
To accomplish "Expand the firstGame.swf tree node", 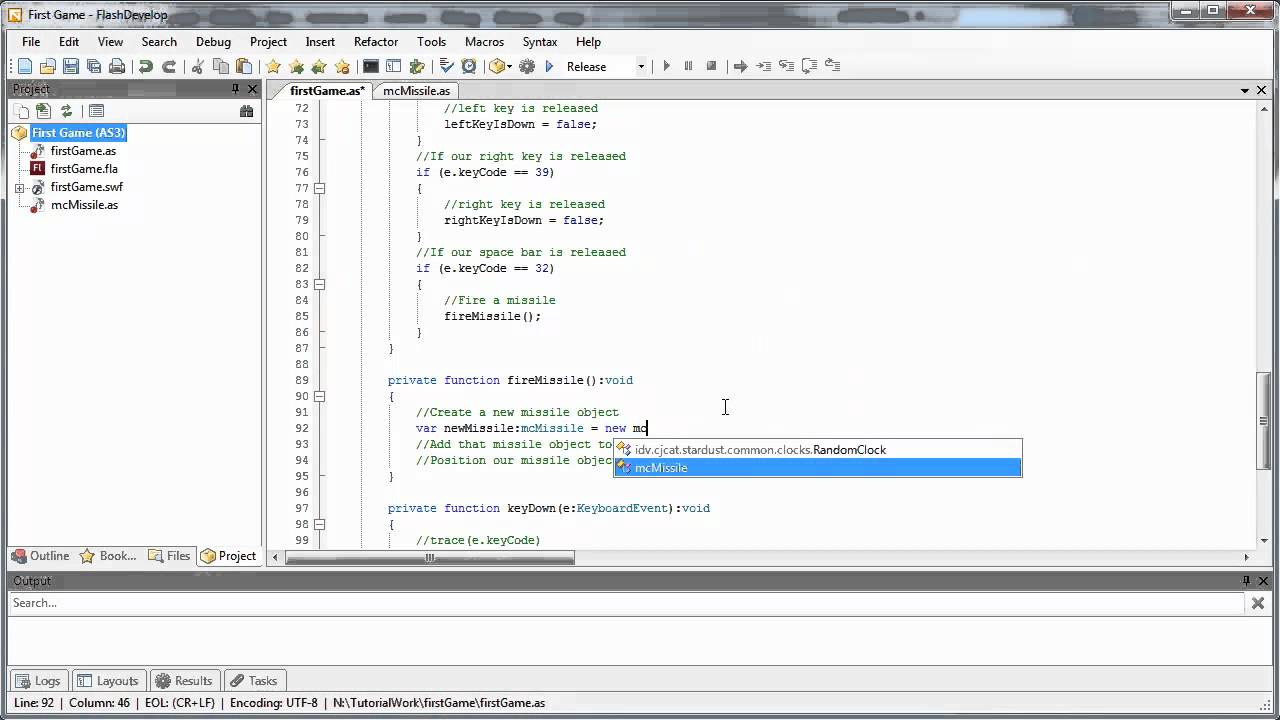I will point(17,187).
